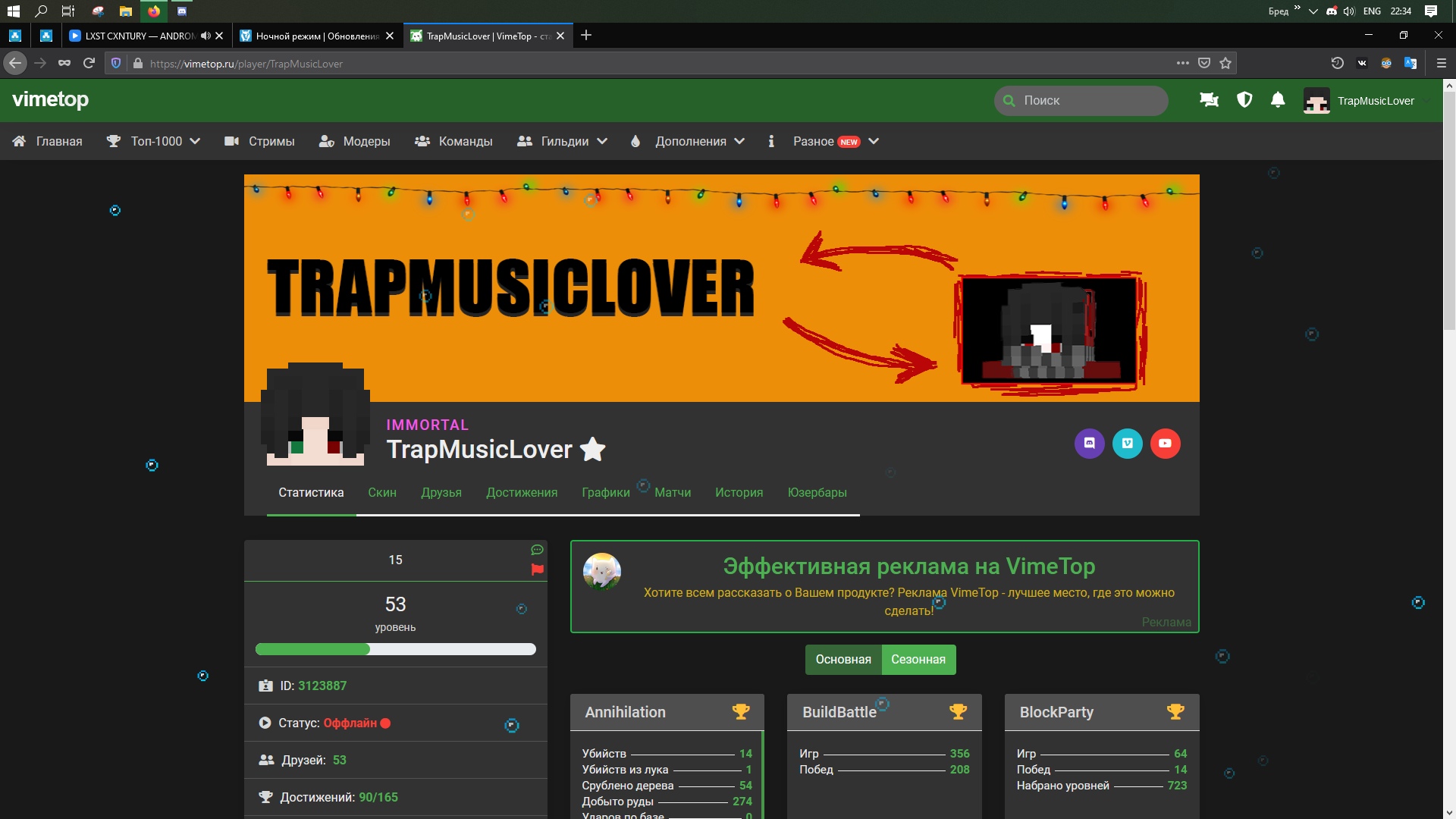Screen dimensions: 1456x819
Task: Click the player ID 3123887
Action: (x=322, y=686)
